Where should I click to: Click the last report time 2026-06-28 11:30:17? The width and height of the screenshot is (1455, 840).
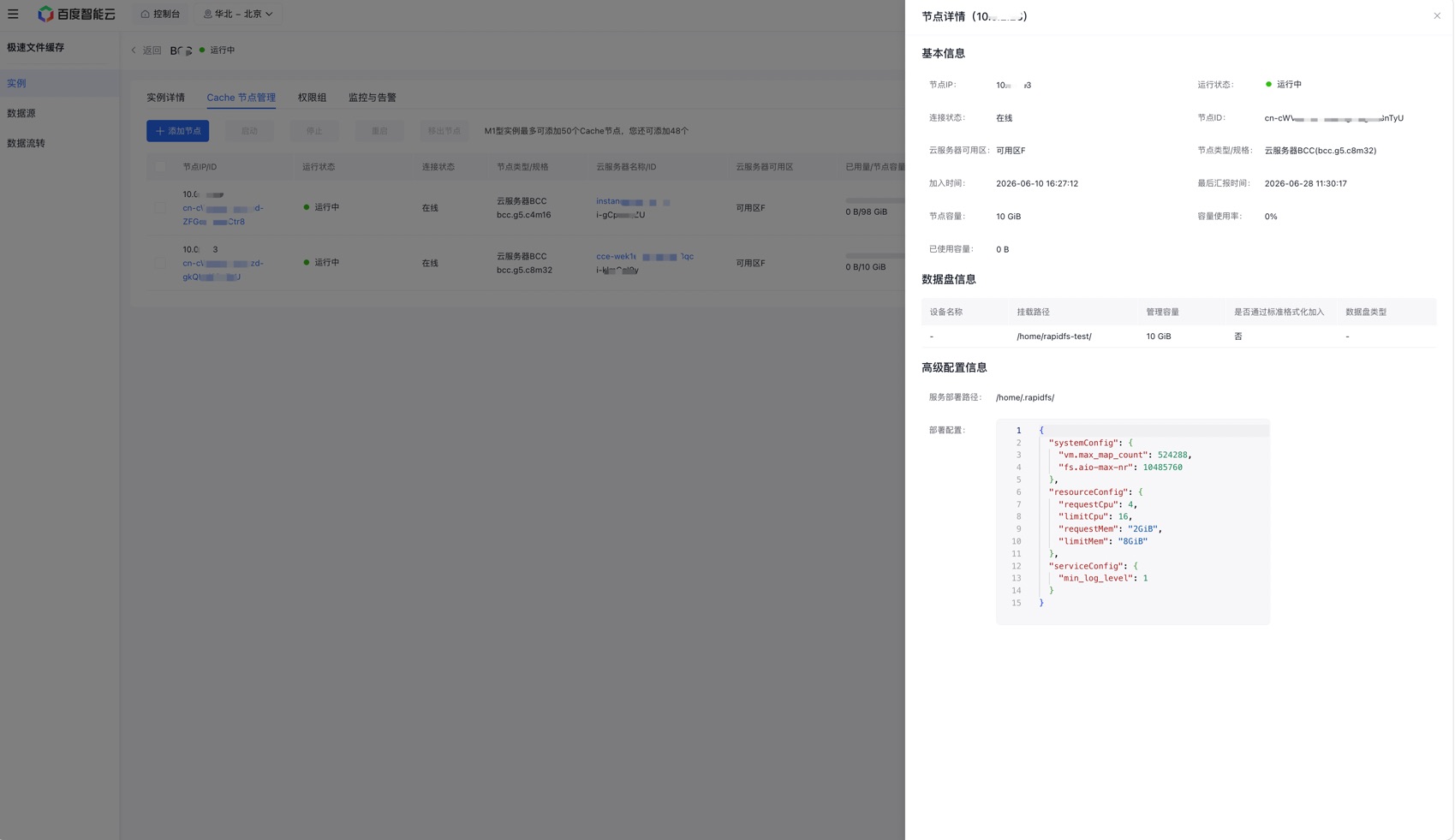1305,183
